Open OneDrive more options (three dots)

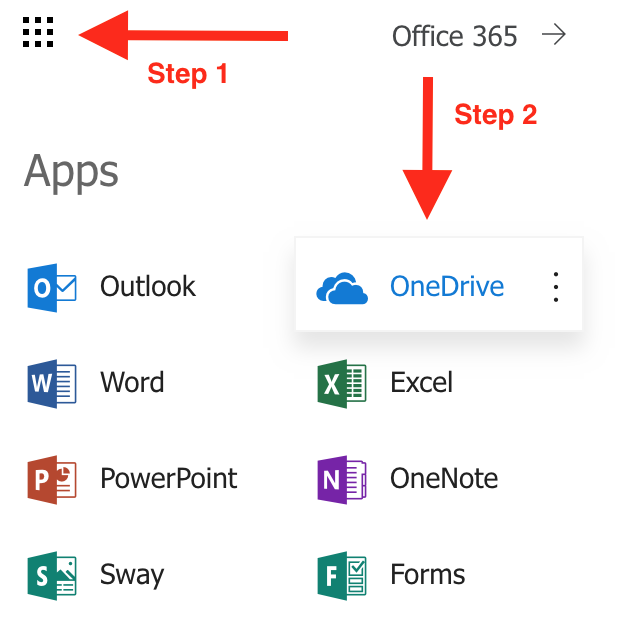coord(556,287)
